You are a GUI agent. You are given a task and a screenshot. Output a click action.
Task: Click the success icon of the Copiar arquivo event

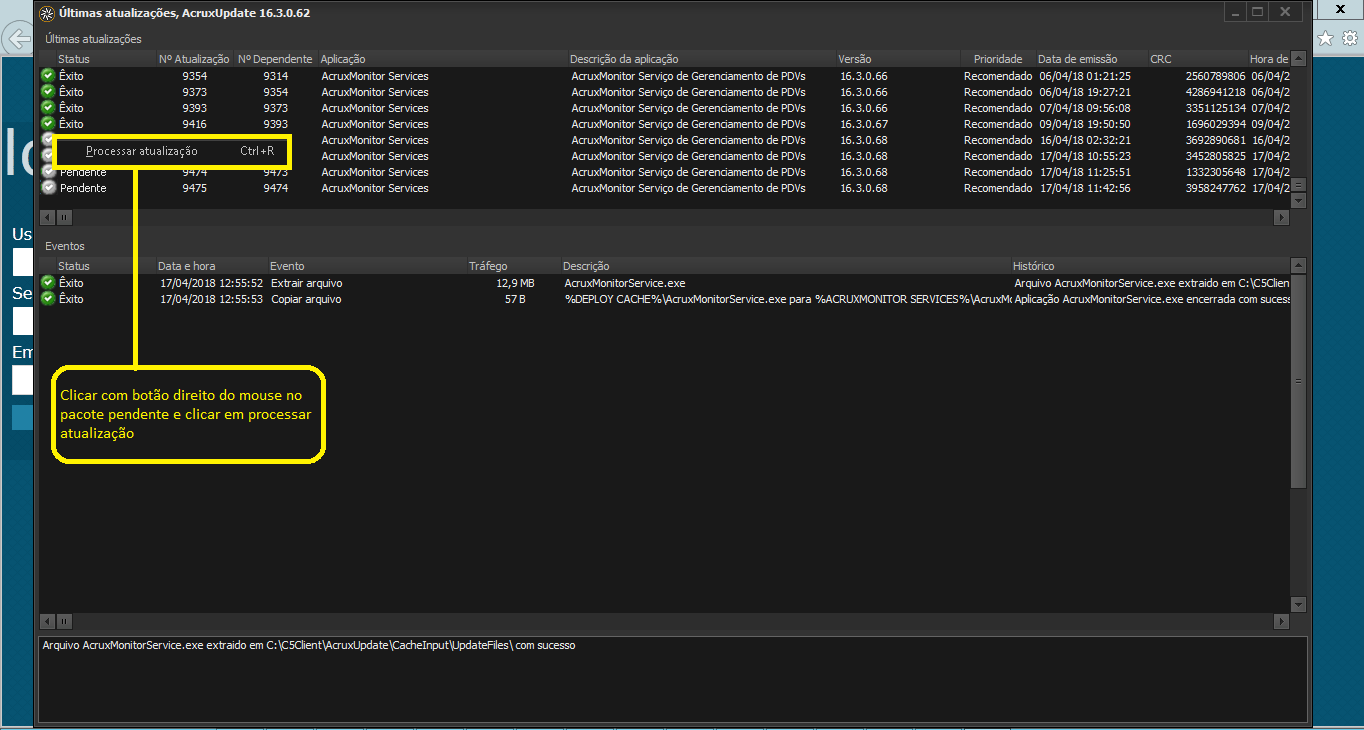pos(48,299)
